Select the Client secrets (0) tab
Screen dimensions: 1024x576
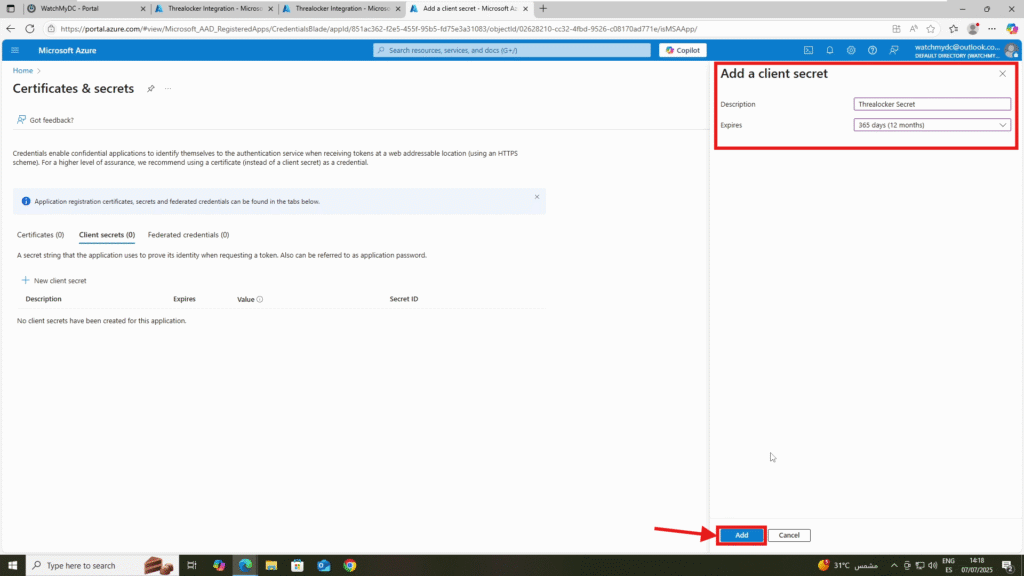pos(106,234)
